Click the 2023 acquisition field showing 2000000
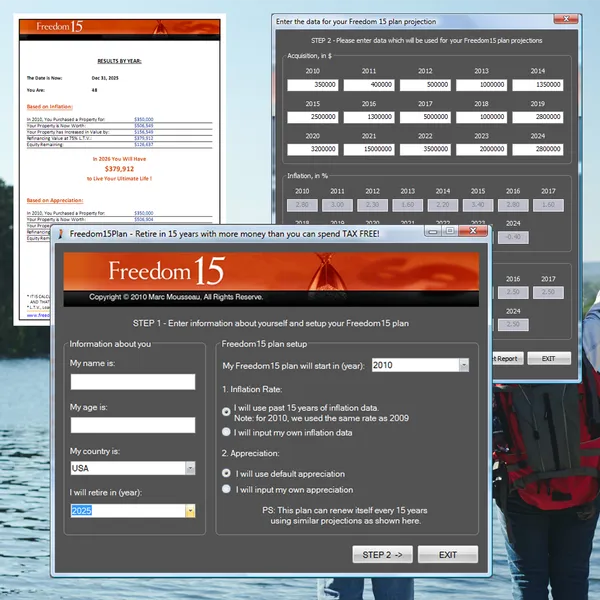This screenshot has width=600, height=600. click(x=481, y=149)
